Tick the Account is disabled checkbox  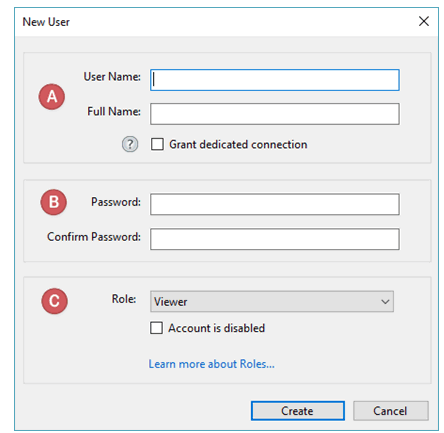156,328
